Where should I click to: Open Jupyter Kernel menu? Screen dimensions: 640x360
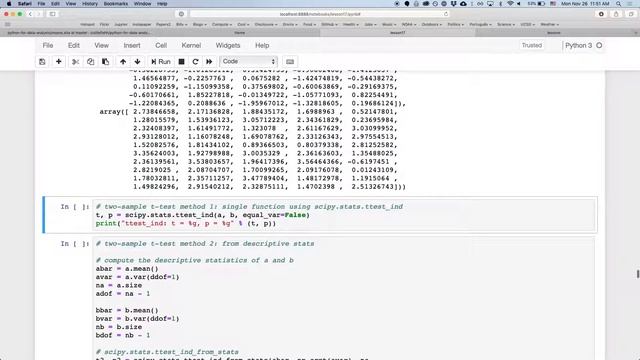[191, 45]
